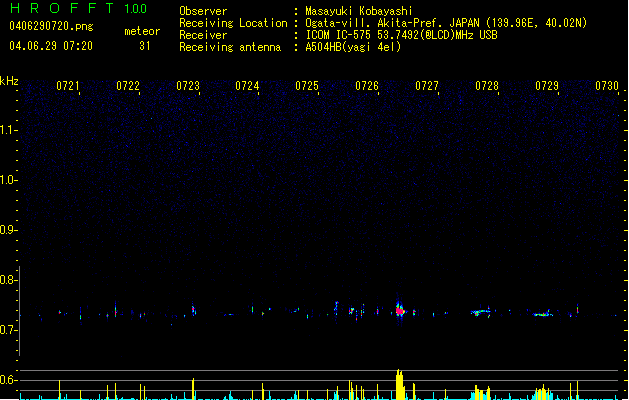Click the 0726 time marker
Viewport: 629px width, 400px height.
coord(367,86)
